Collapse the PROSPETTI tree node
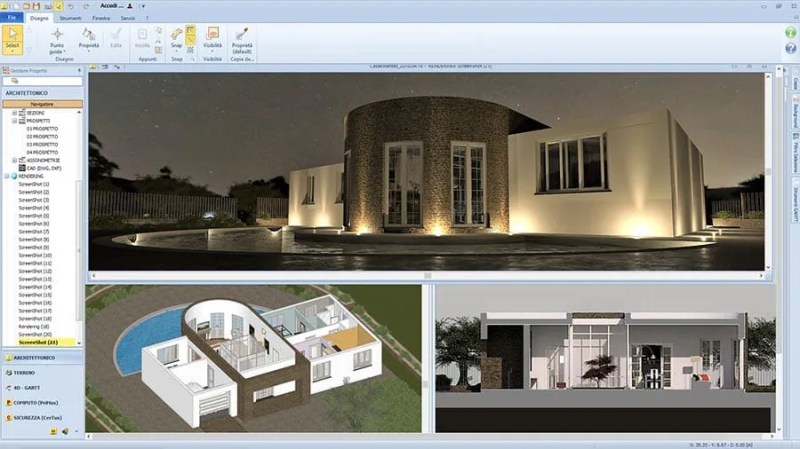 pos(14,121)
